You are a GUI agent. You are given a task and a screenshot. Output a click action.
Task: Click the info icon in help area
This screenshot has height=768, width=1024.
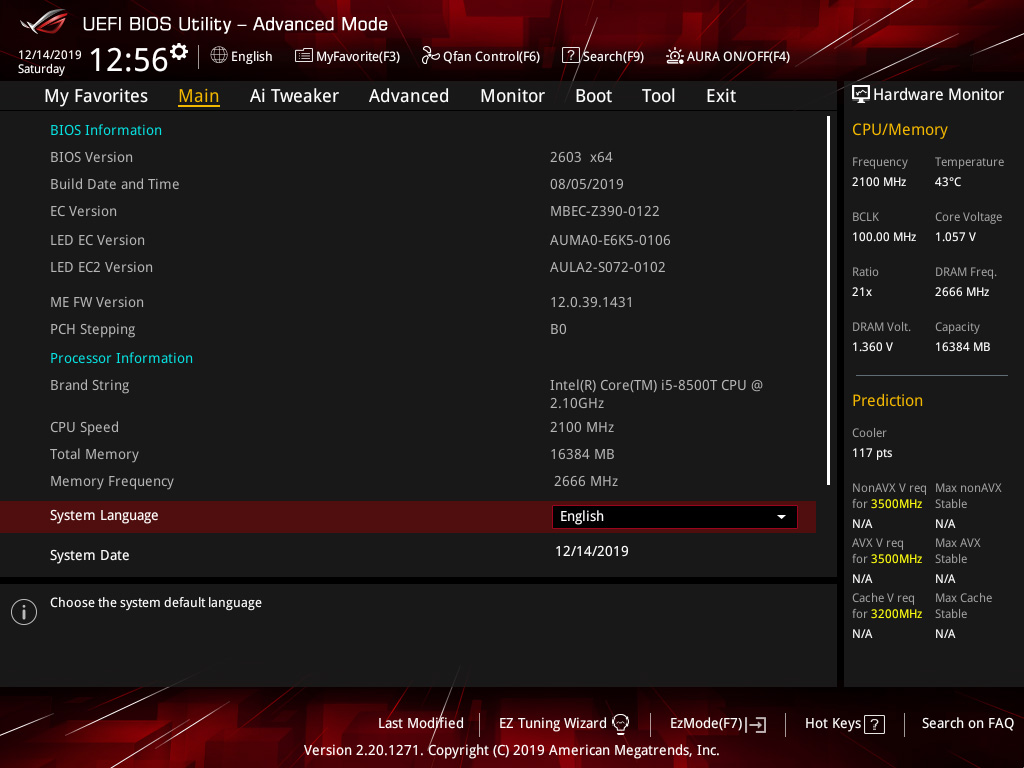pos(24,612)
